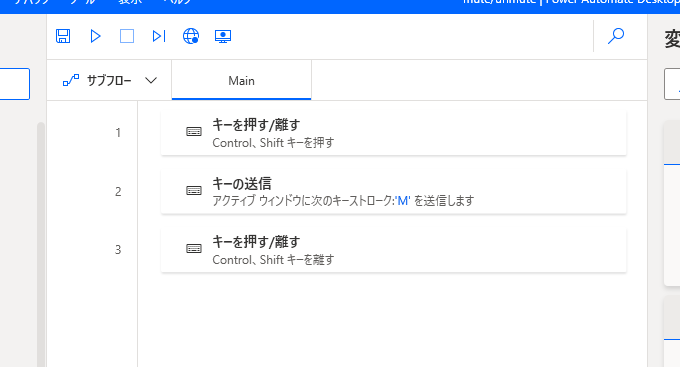Save the flow with the floppy icon

pyautogui.click(x=63, y=36)
